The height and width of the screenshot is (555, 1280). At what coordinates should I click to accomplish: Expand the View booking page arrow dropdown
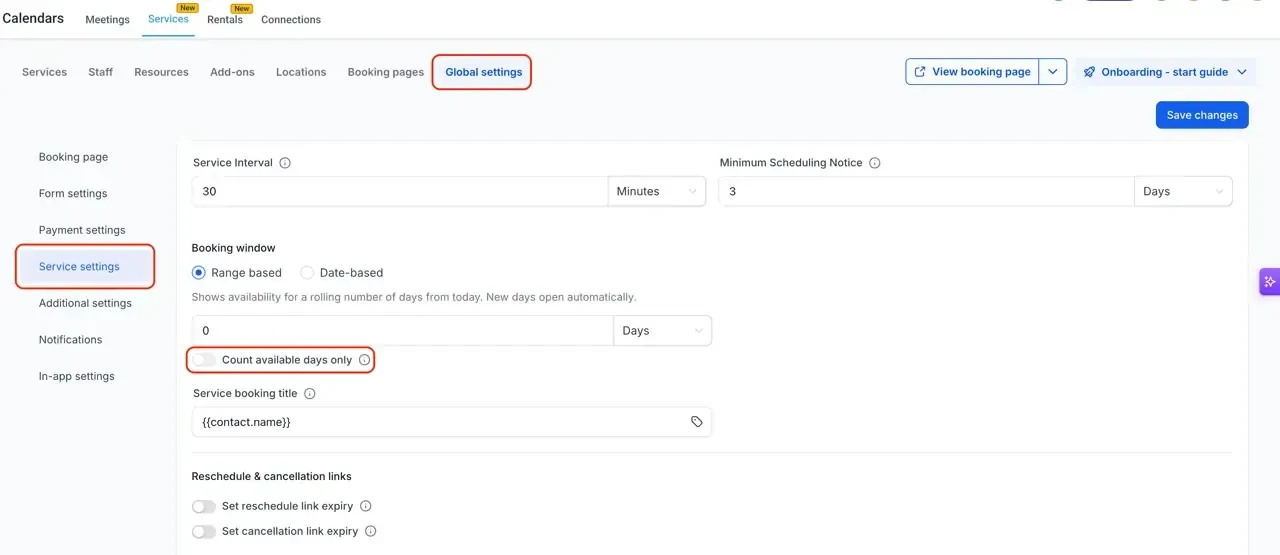(1053, 72)
